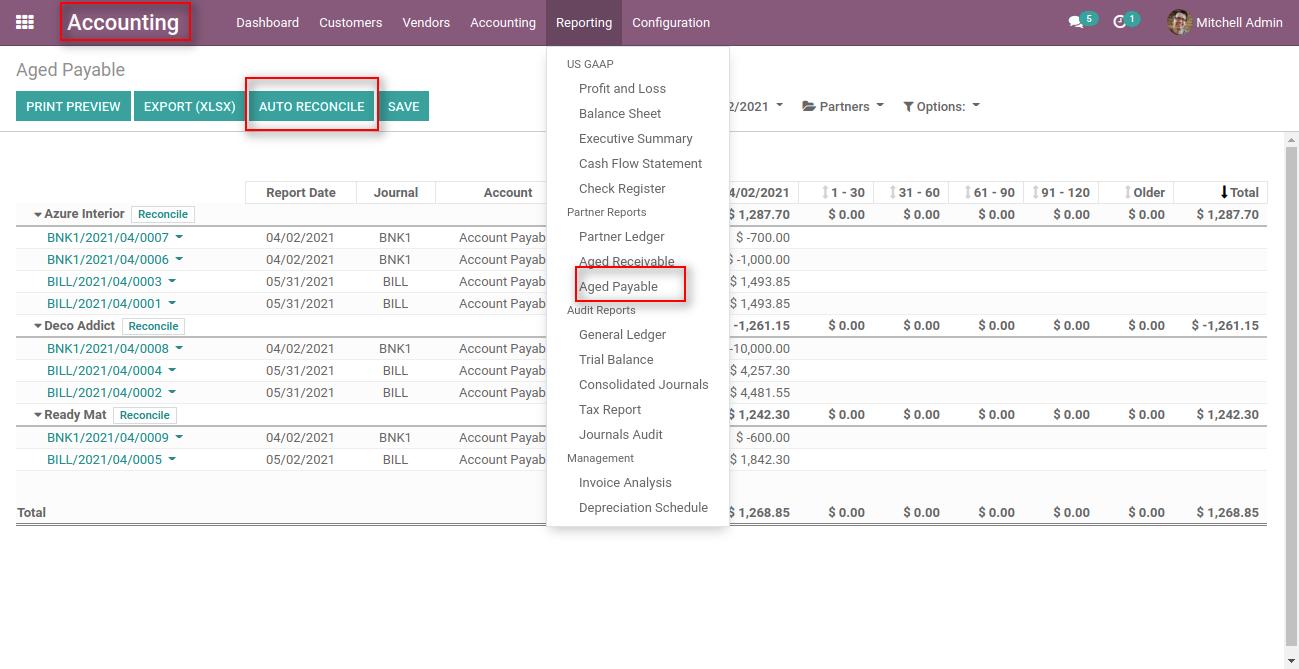
Task: Open the activities clock icon
Action: pos(1119,22)
